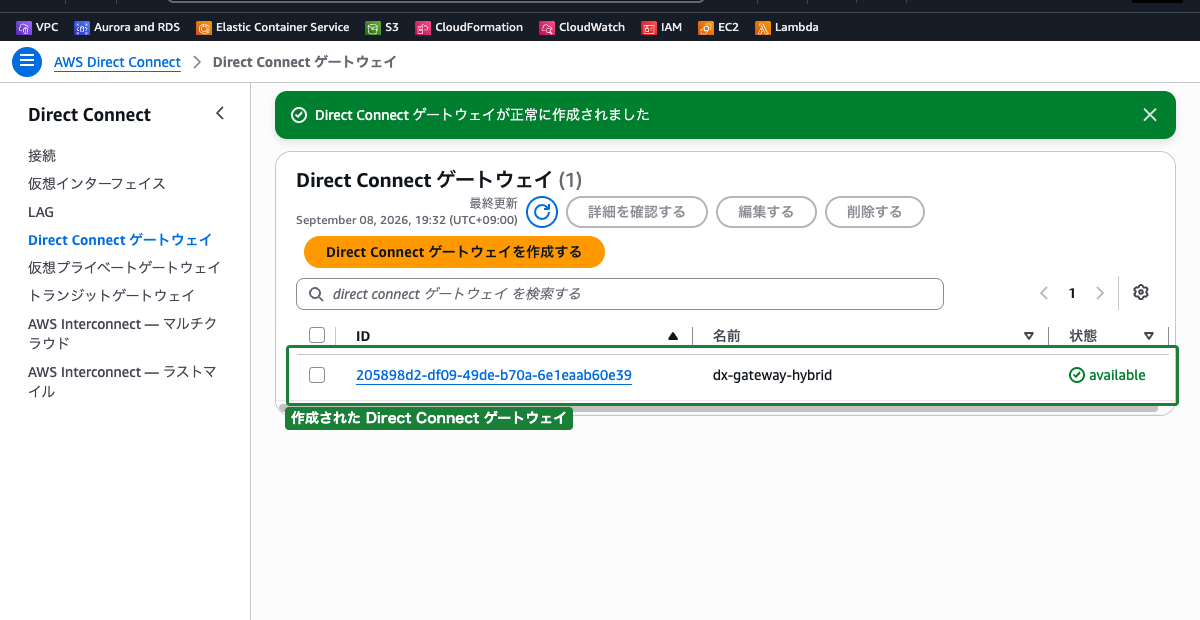Click the horizontal table scrollbar
This screenshot has width=1200, height=620.
[718, 408]
